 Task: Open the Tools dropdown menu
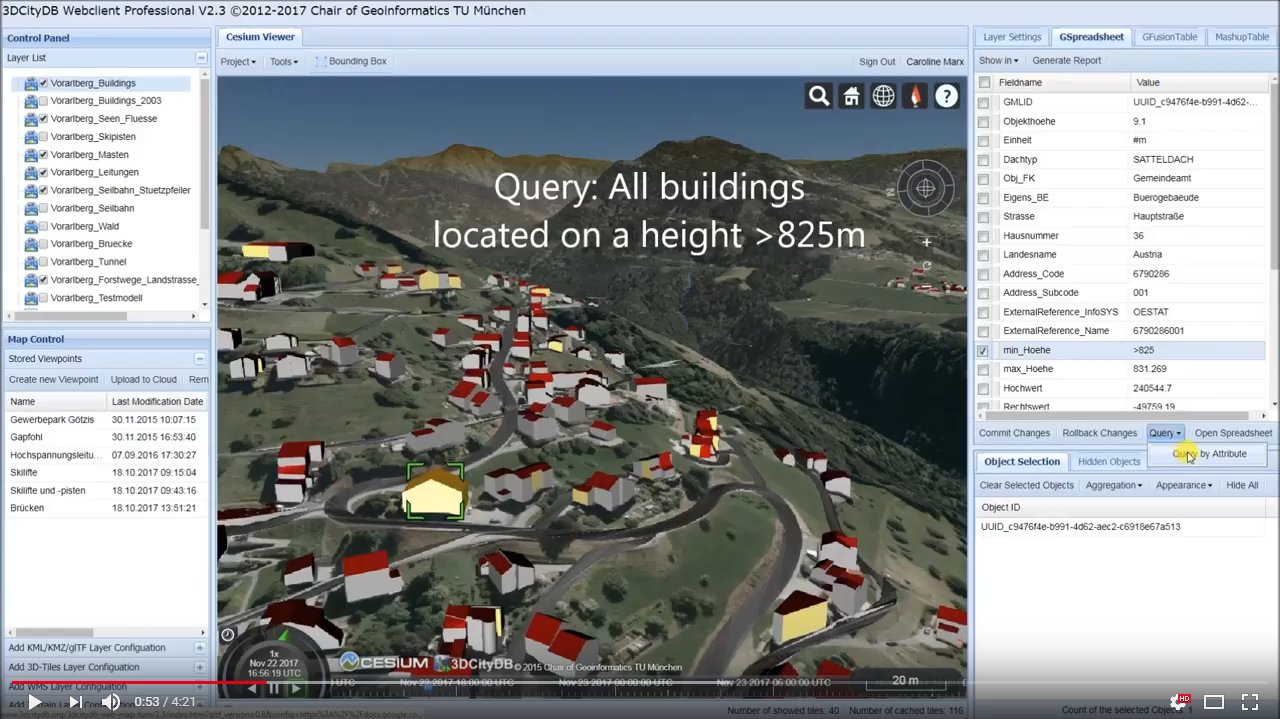(284, 61)
